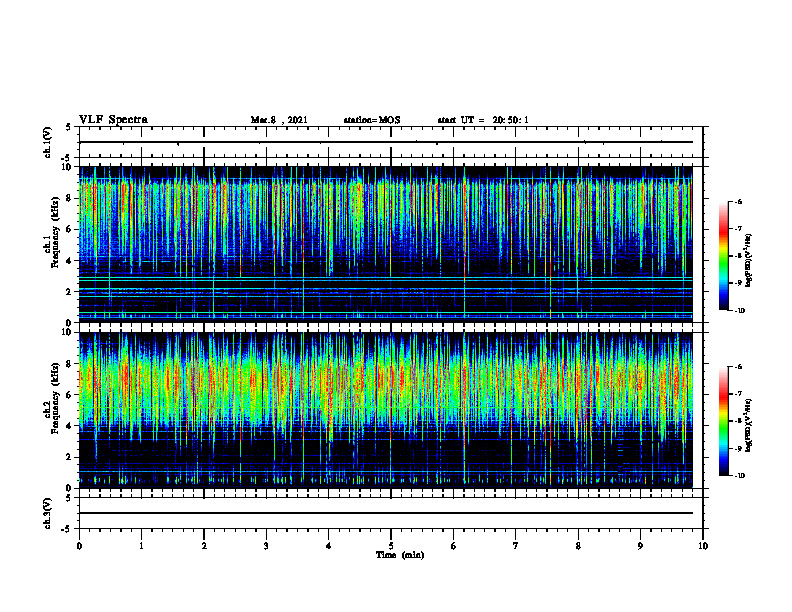Click inside the ch.1 spectrogram panel
Viewport: 792px width, 612px height.
pos(386,244)
